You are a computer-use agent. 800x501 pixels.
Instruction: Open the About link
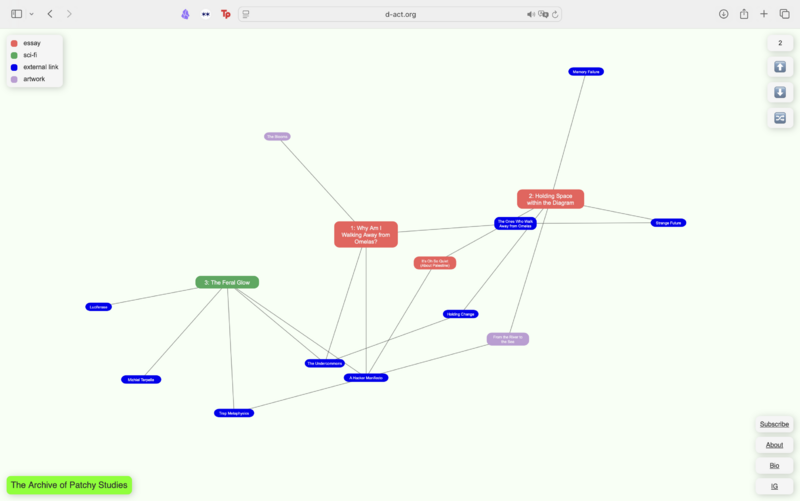tap(774, 445)
